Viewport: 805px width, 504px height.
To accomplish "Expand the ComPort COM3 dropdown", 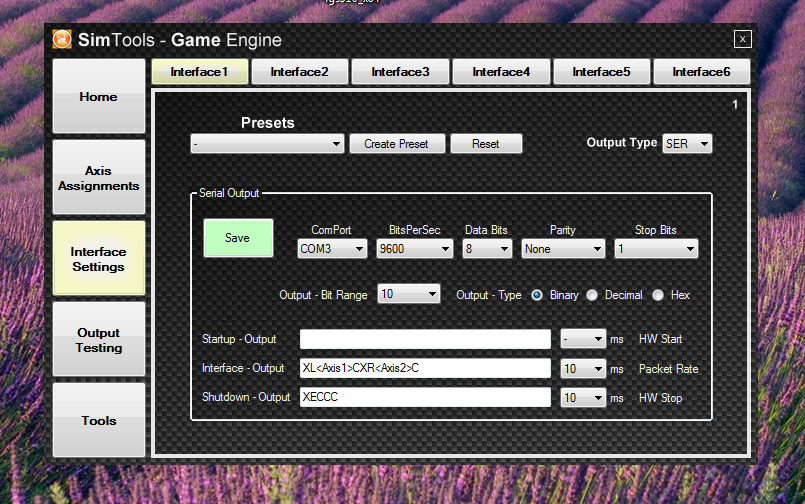I will pos(332,249).
